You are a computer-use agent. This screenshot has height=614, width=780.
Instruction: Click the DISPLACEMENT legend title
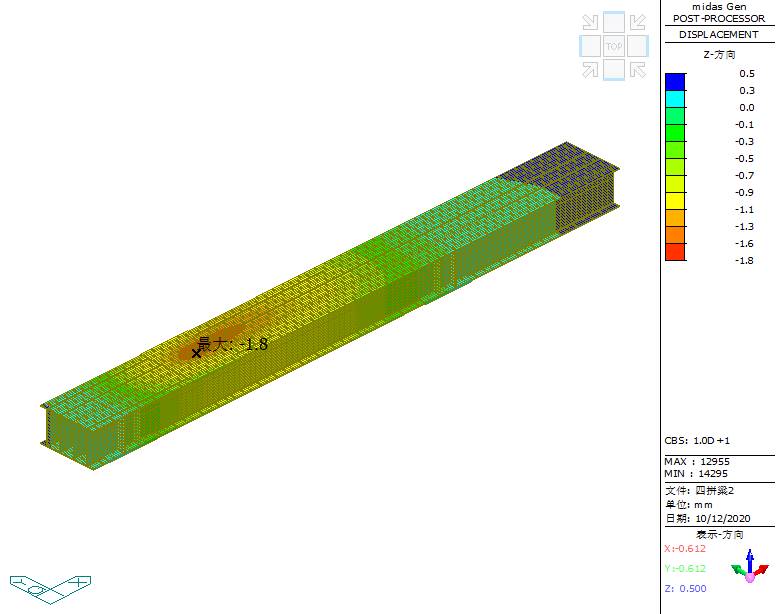pyautogui.click(x=718, y=35)
